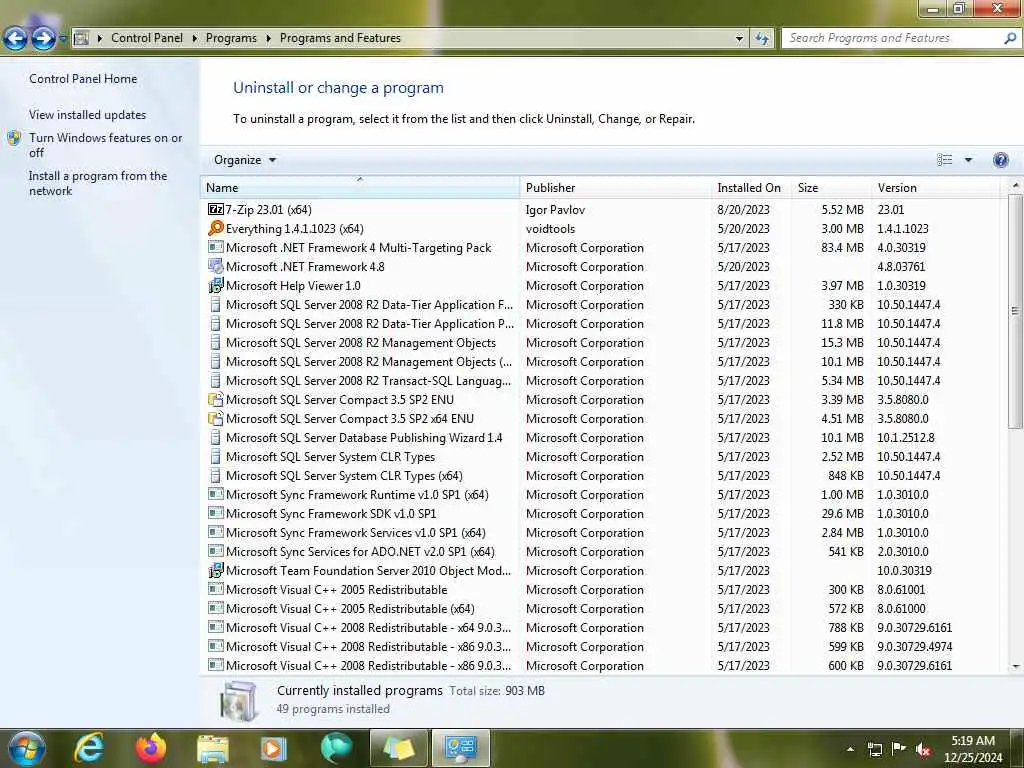1024x768 pixels.
Task: Open the Help question mark icon
Action: click(1000, 160)
